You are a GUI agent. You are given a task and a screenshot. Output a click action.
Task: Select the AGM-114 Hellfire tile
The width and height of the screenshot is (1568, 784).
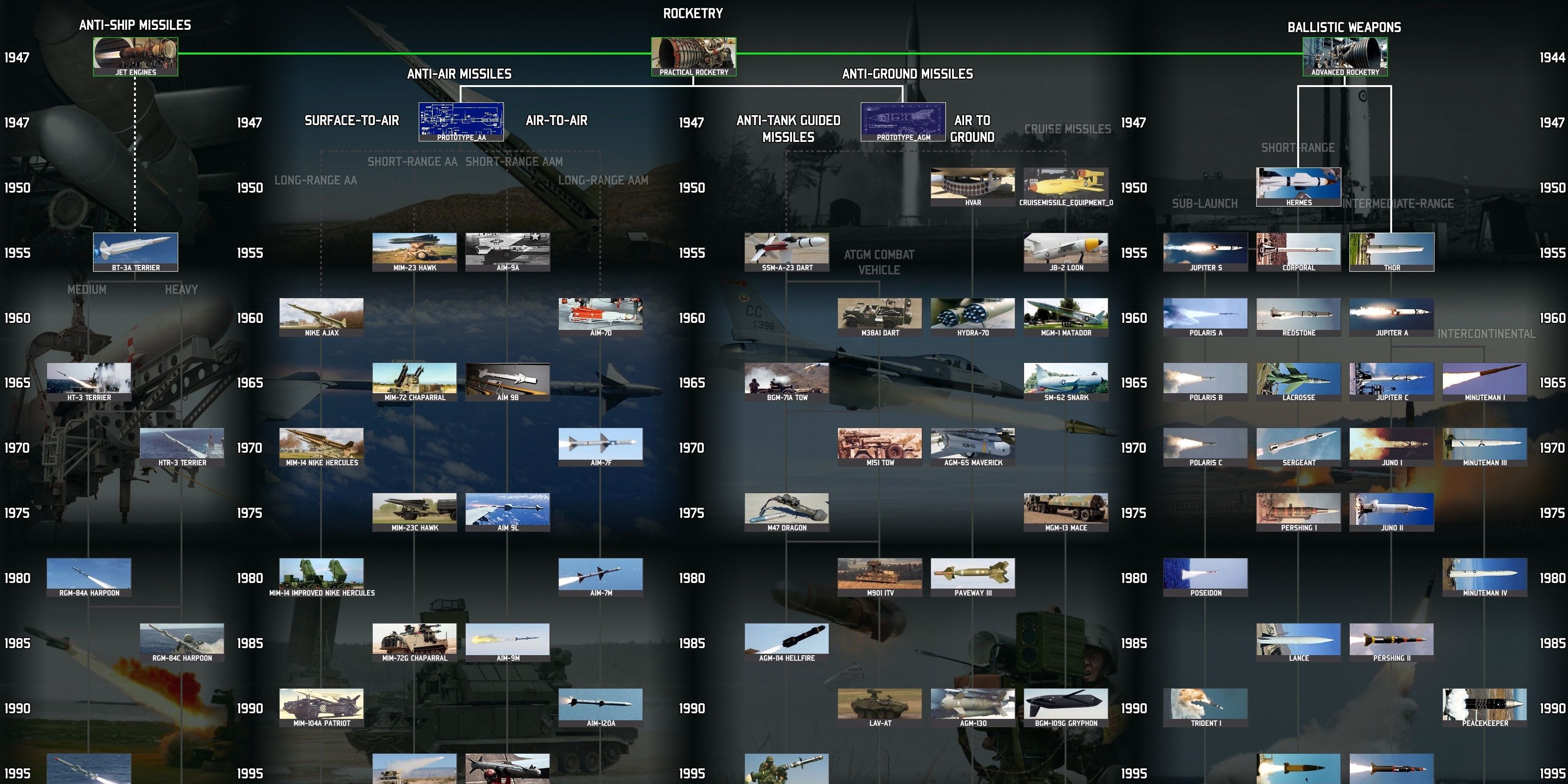tap(786, 642)
